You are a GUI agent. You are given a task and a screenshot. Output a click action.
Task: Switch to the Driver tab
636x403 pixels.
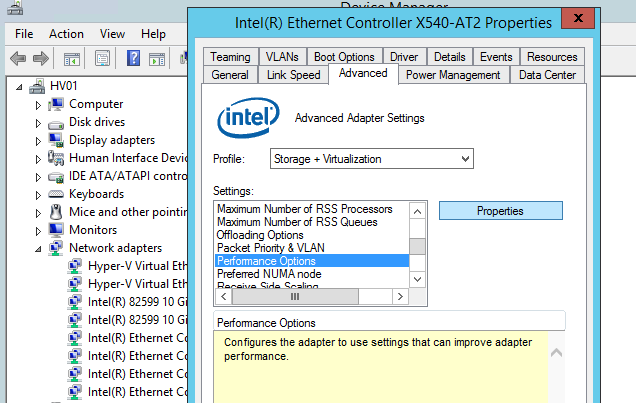tap(404, 57)
